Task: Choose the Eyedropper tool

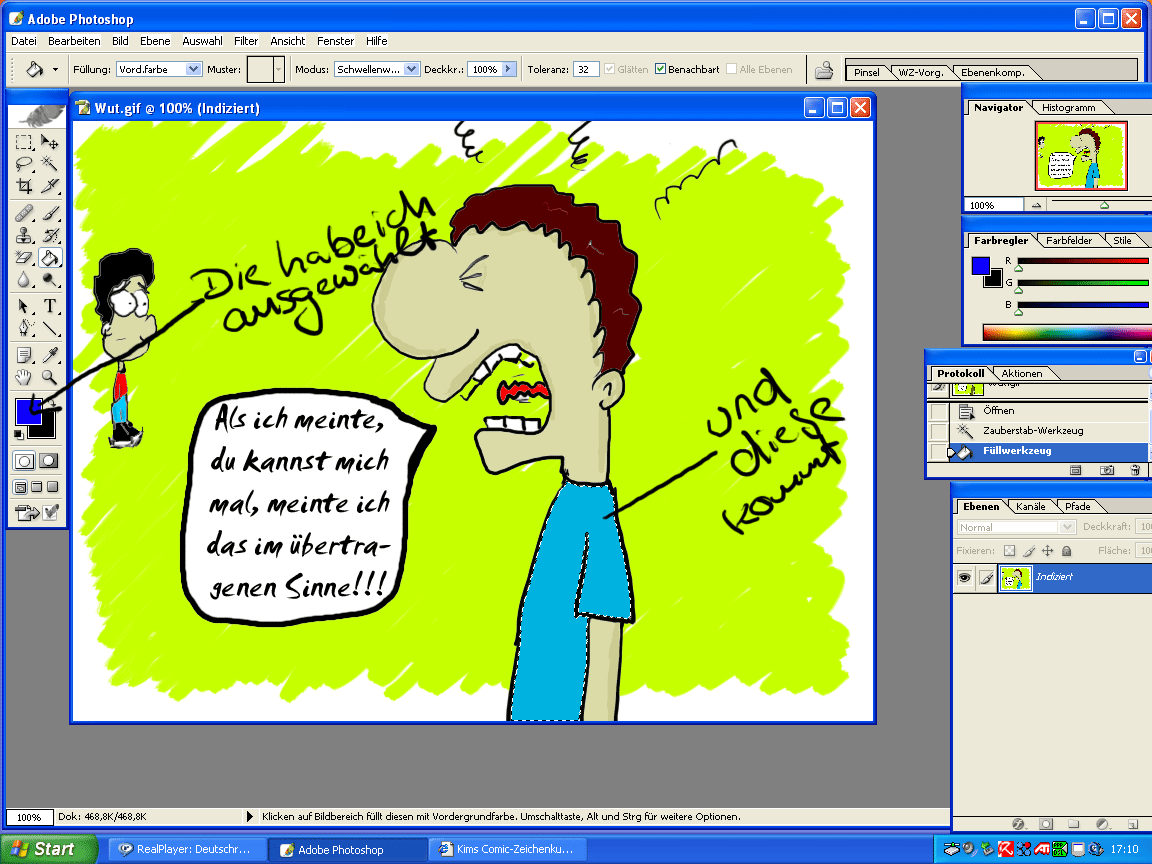Action: [x=50, y=355]
